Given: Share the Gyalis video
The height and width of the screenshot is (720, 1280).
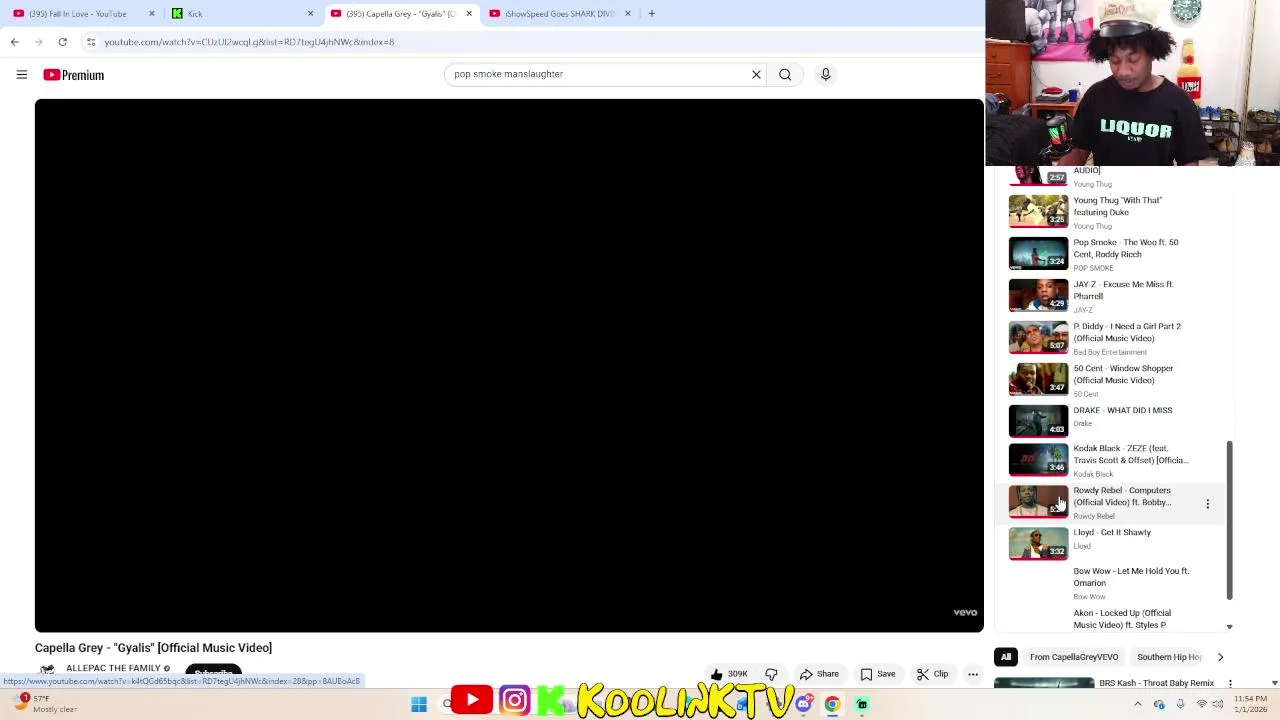Looking at the screenshot, I should tap(819, 674).
